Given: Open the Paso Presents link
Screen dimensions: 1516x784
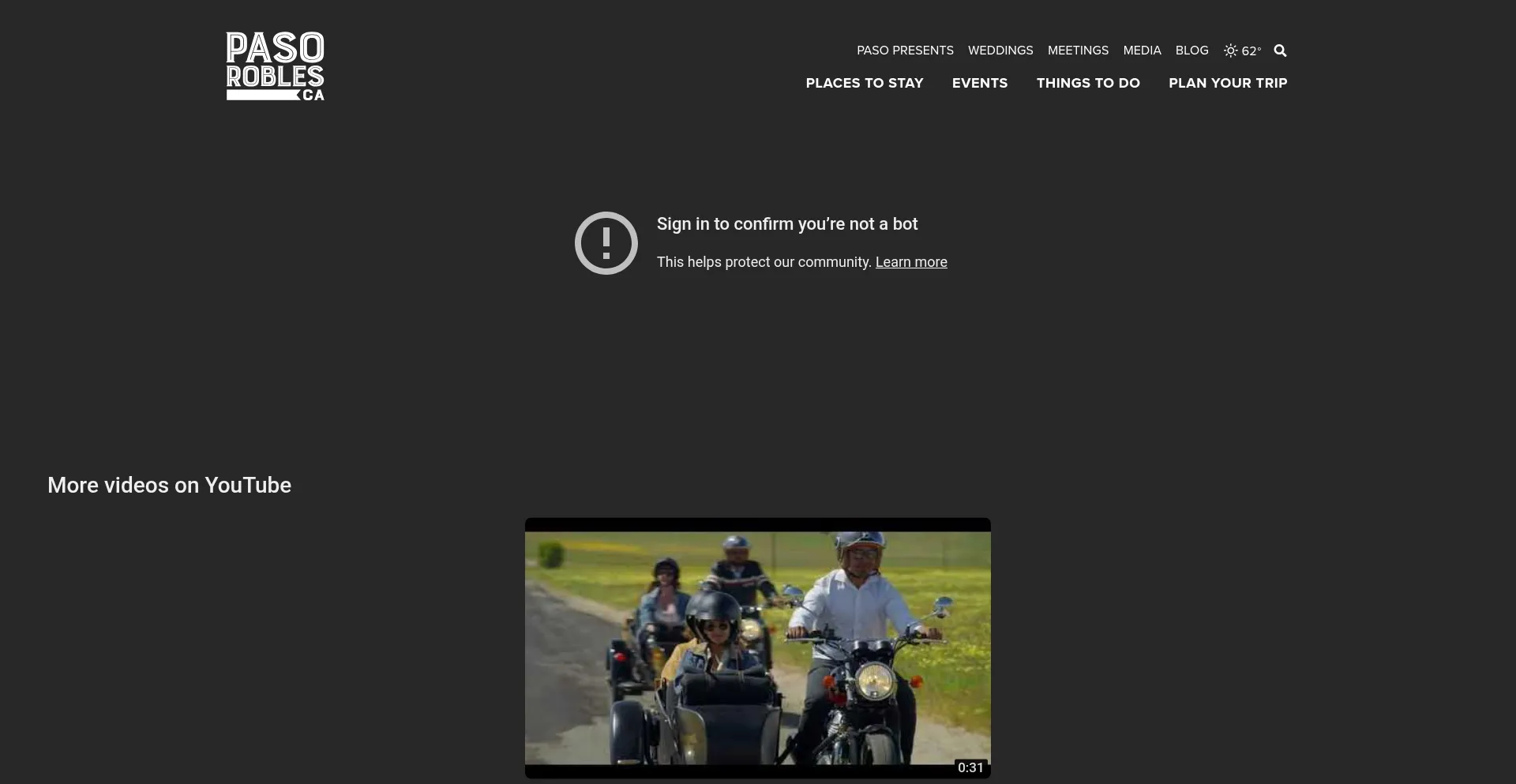Looking at the screenshot, I should (x=905, y=51).
